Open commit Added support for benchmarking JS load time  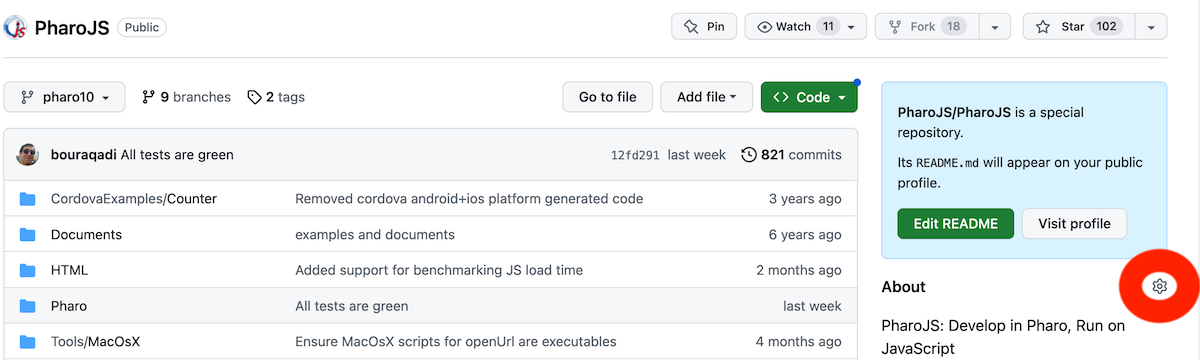tap(439, 270)
